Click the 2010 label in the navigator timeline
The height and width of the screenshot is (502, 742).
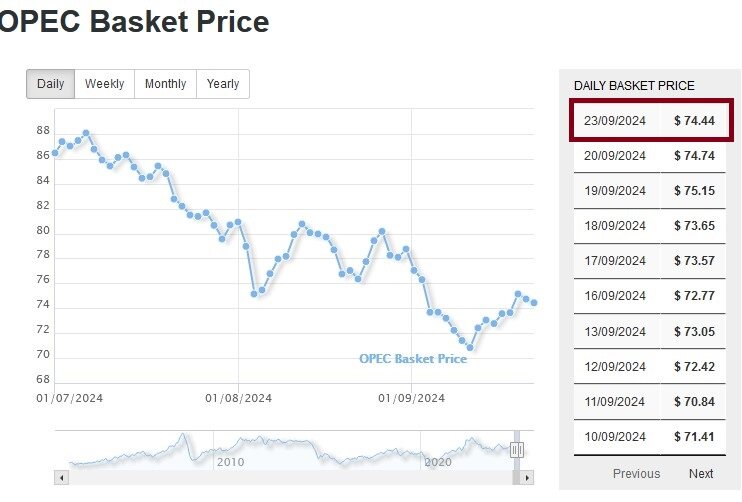(230, 462)
